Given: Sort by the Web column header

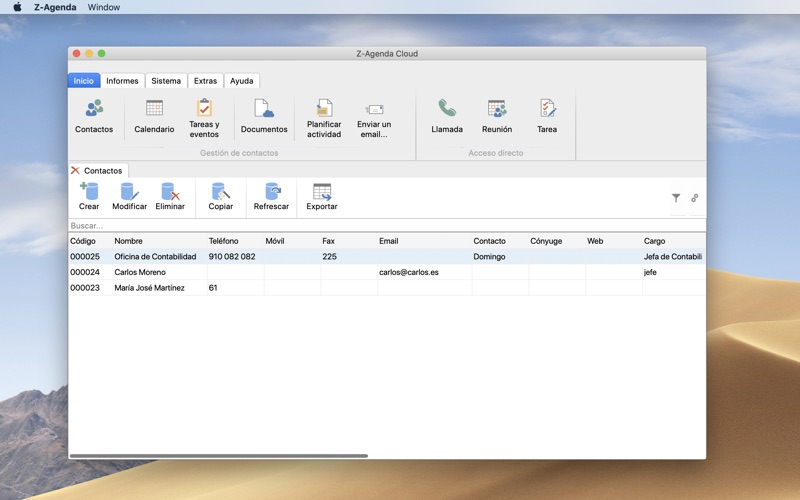Looking at the screenshot, I should coord(614,241).
